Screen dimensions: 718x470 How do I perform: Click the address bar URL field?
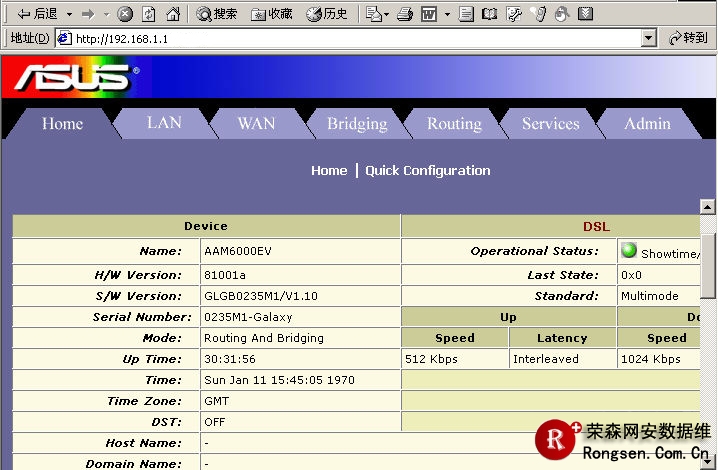(350, 38)
